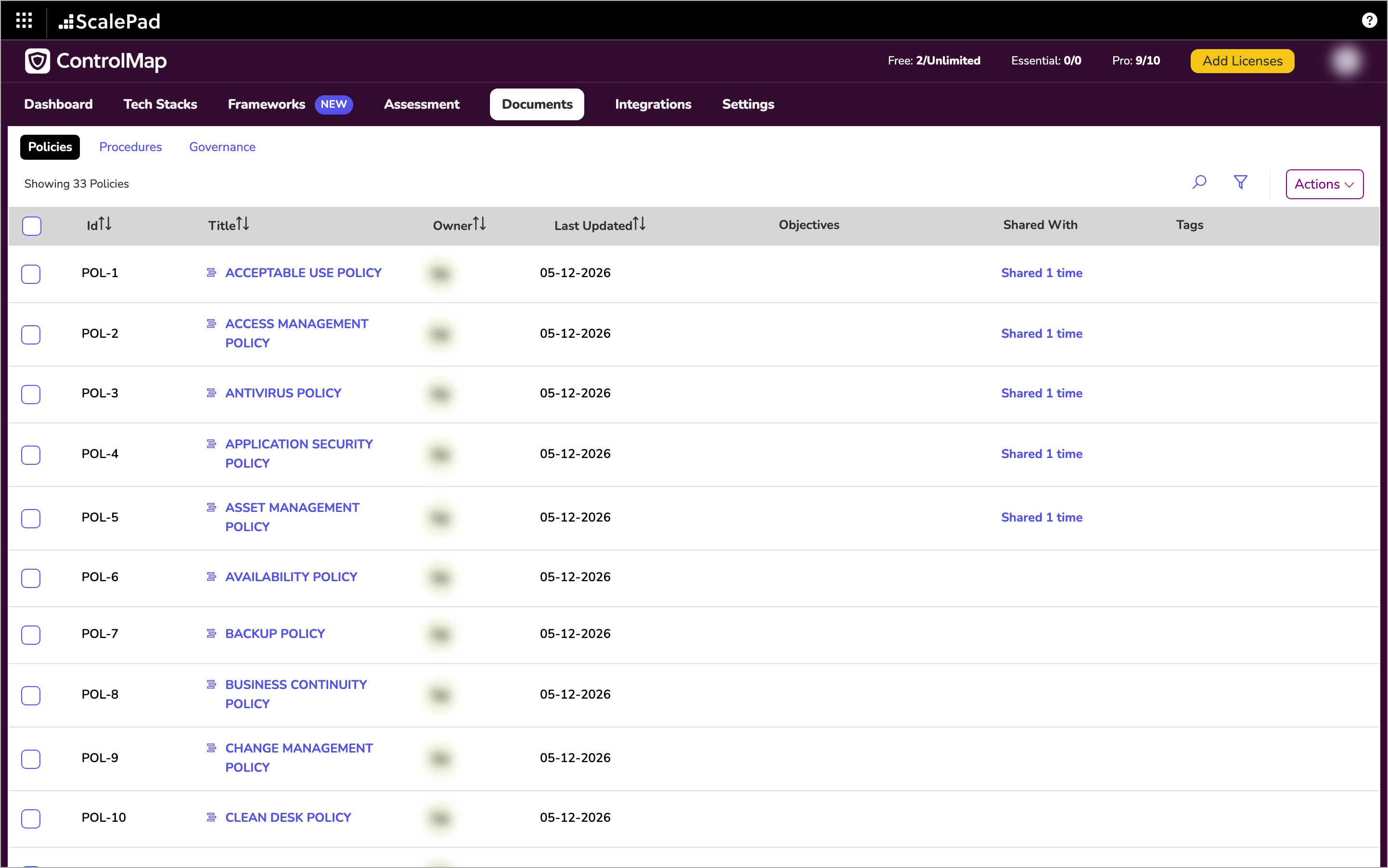Image resolution: width=1388 pixels, height=868 pixels.
Task: Open the CHANGE MANAGEMENT POLICY link
Action: tap(298, 758)
